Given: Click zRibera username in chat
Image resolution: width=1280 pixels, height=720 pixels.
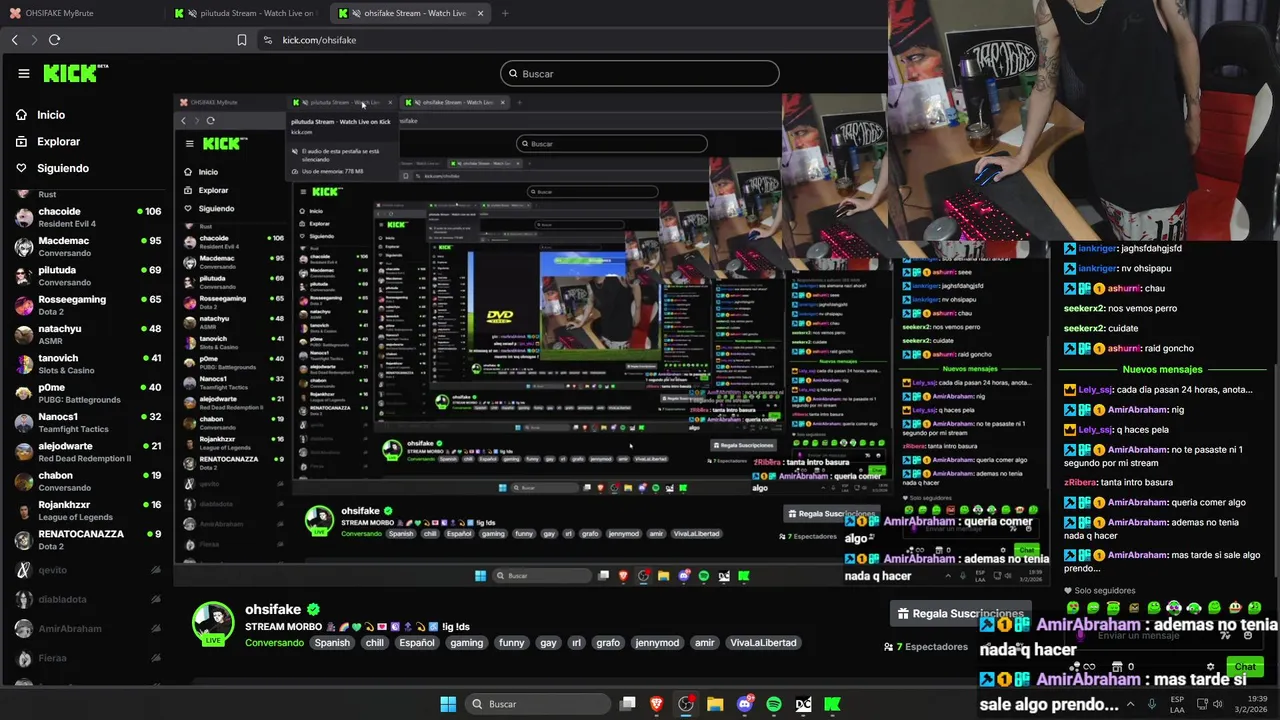Looking at the screenshot, I should [1080, 482].
